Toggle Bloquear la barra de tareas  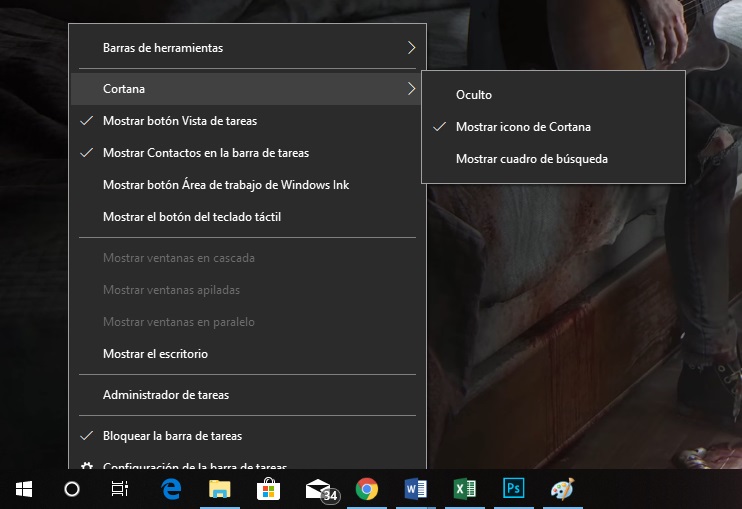pyautogui.click(x=172, y=436)
